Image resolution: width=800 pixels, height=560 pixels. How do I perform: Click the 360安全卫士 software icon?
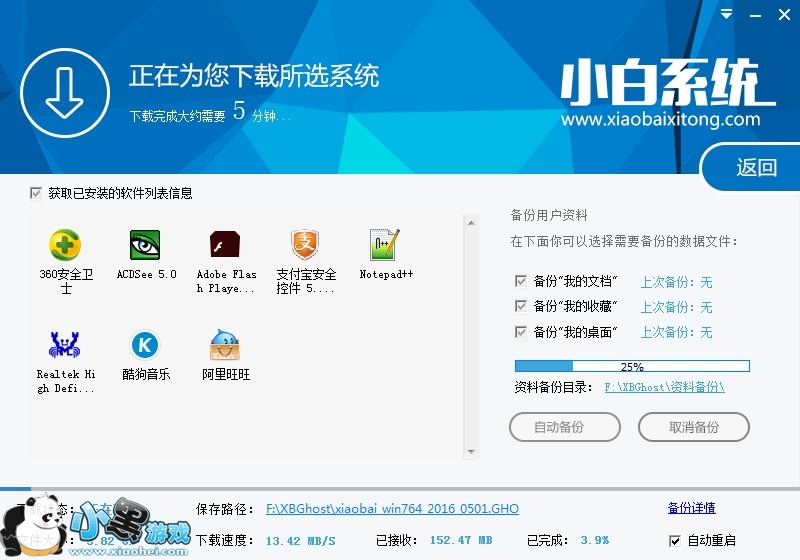(65, 245)
